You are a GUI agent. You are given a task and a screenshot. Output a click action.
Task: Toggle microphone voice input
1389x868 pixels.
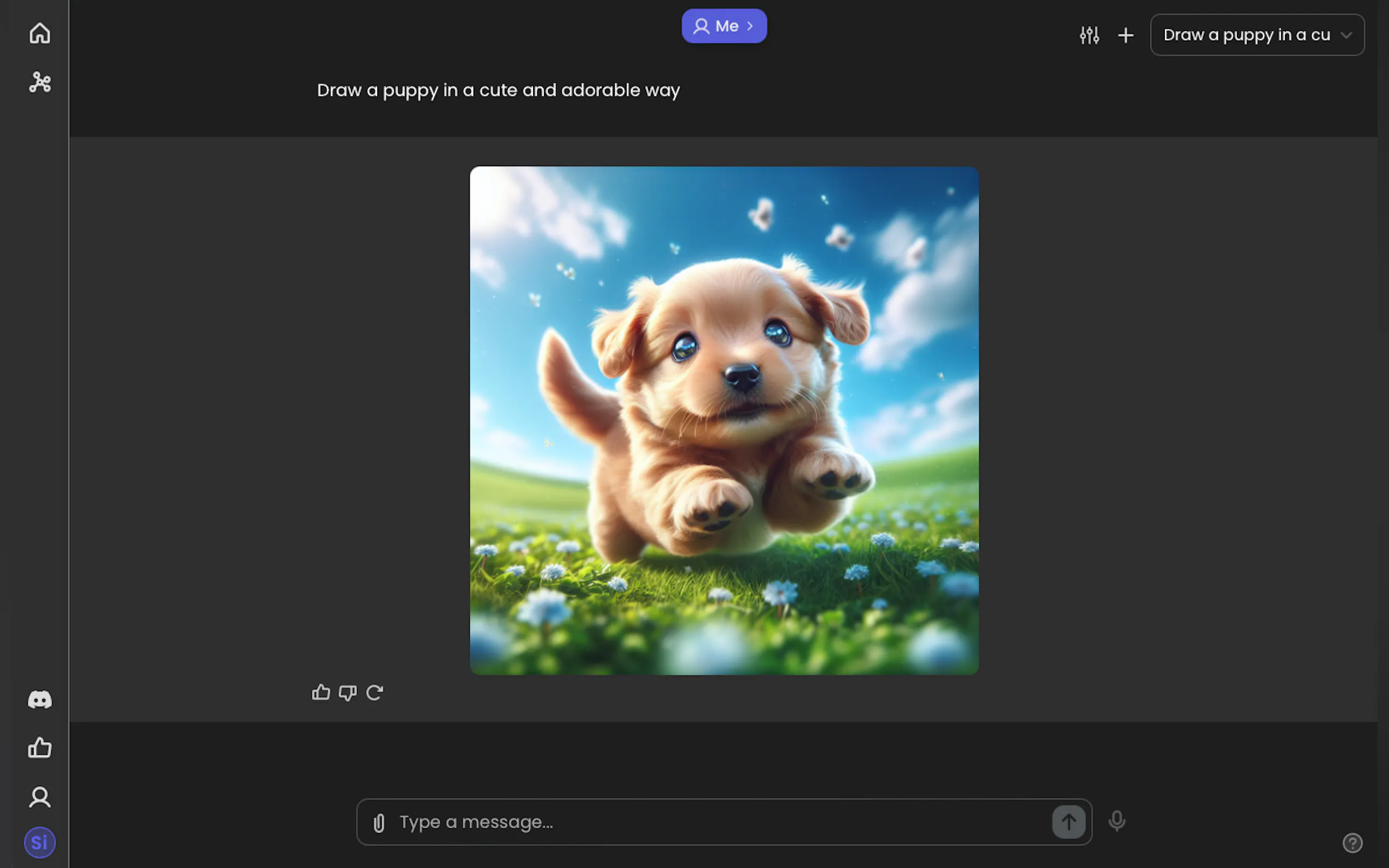[1116, 821]
